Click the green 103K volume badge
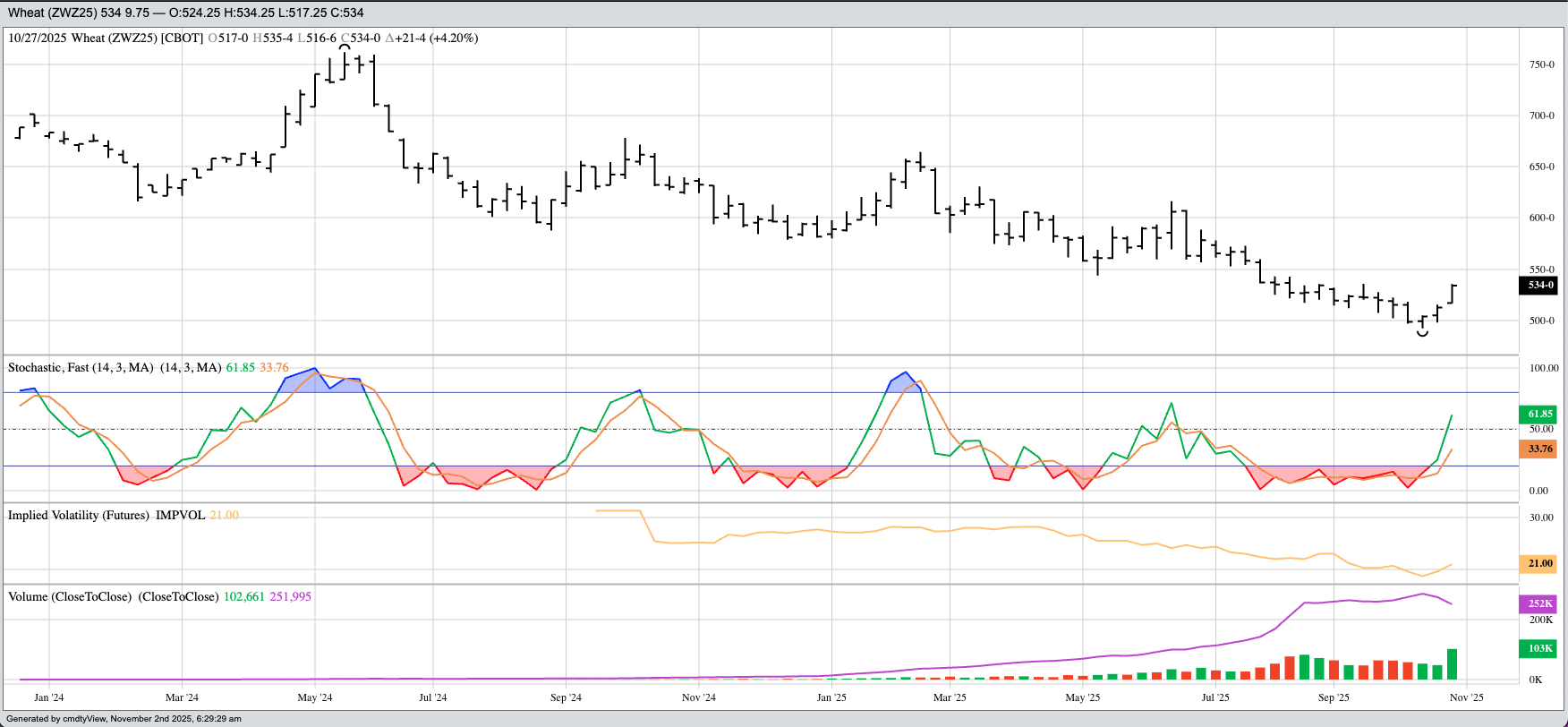The height and width of the screenshot is (727, 1568). pyautogui.click(x=1539, y=648)
